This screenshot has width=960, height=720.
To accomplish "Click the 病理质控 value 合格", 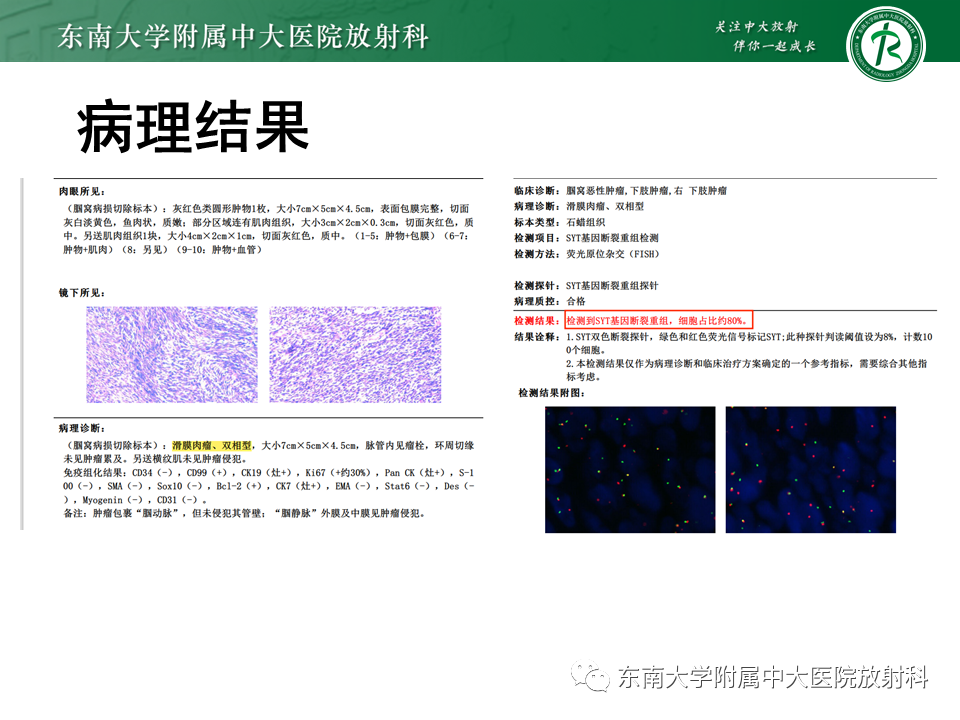I will pyautogui.click(x=576, y=301).
